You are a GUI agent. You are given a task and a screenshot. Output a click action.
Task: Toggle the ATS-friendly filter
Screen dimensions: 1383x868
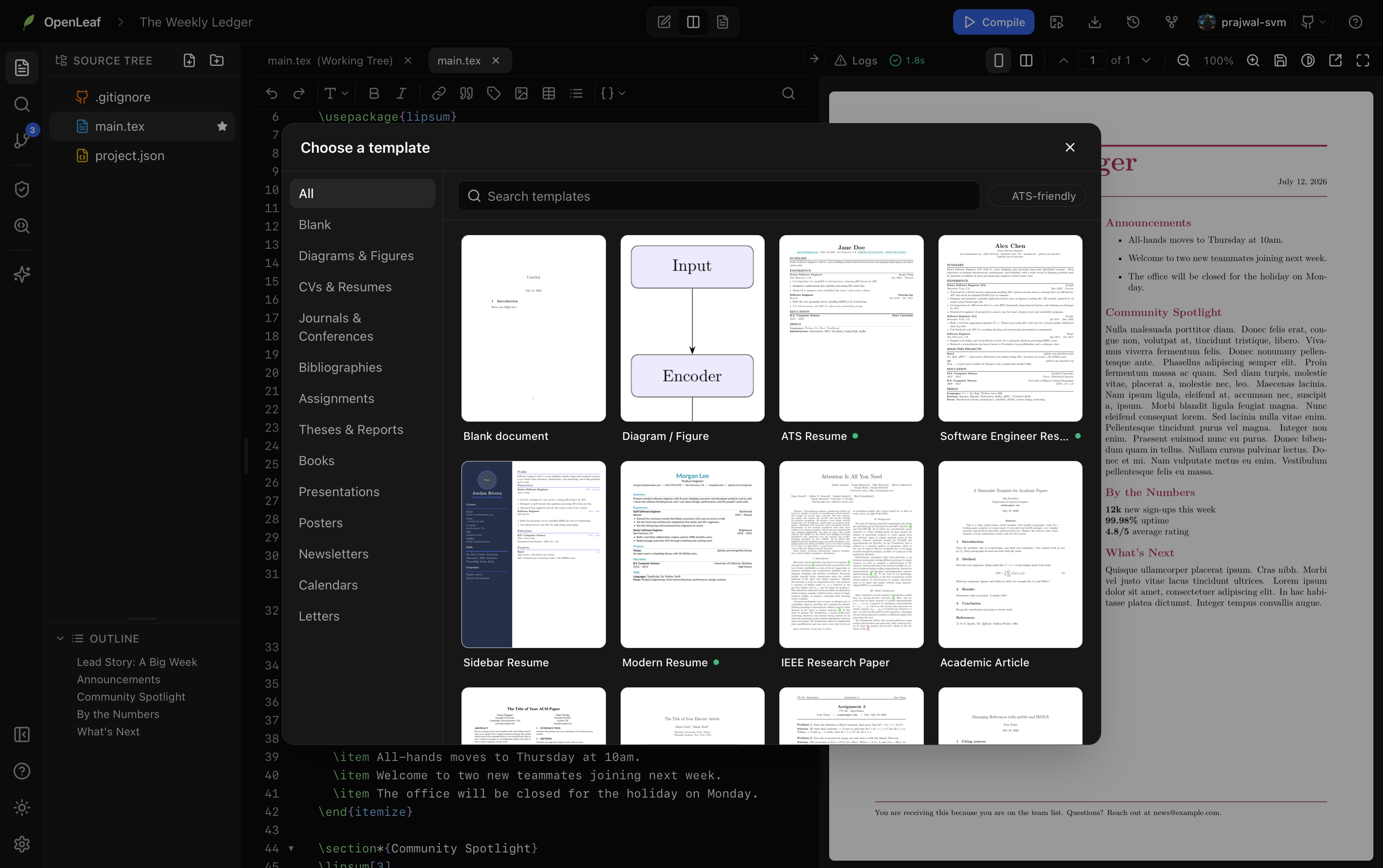tap(1036, 196)
